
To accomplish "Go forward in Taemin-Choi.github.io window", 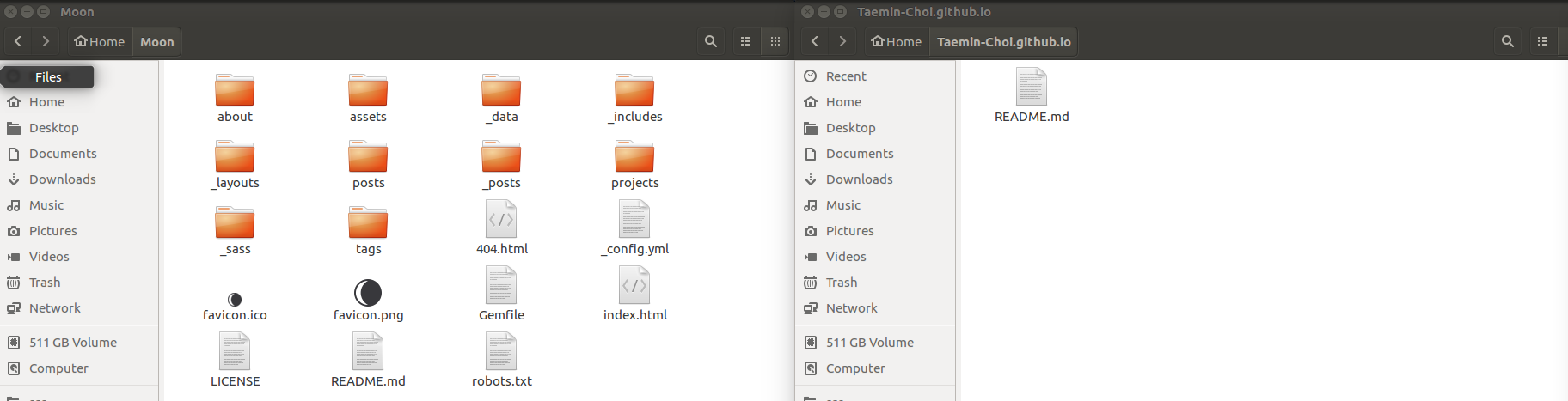I will pyautogui.click(x=842, y=41).
